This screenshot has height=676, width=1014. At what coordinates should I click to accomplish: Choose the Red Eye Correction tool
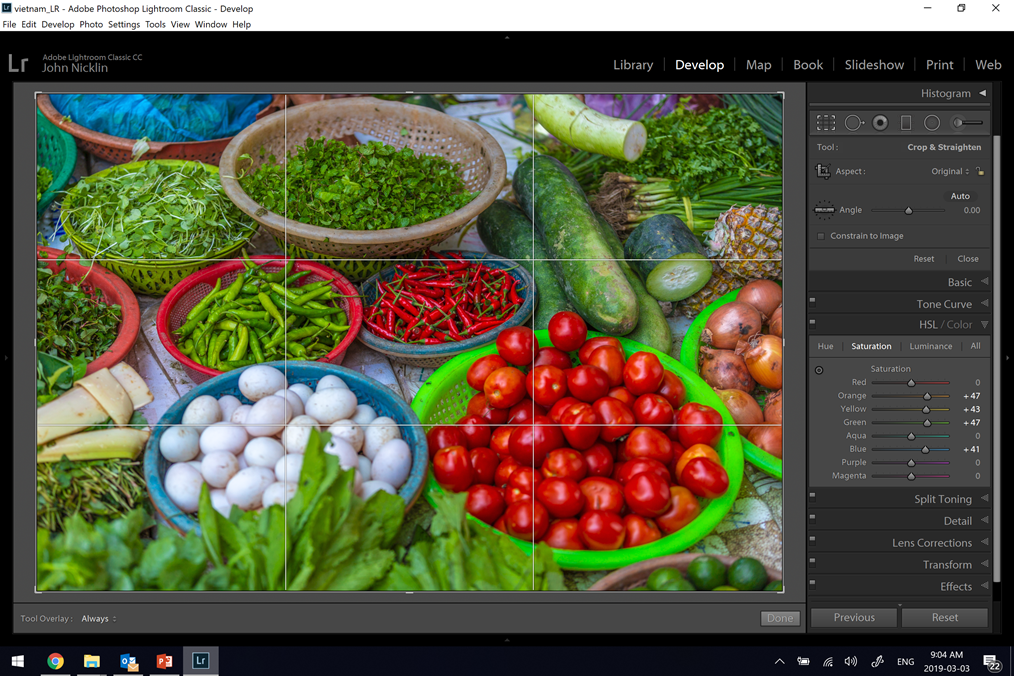[x=880, y=122]
